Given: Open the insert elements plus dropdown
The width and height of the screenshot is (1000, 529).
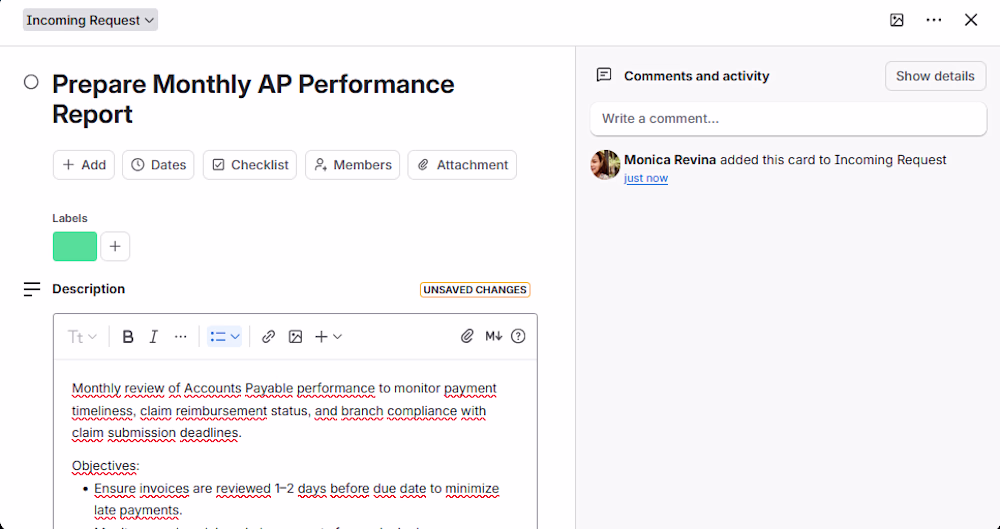Looking at the screenshot, I should coord(328,336).
